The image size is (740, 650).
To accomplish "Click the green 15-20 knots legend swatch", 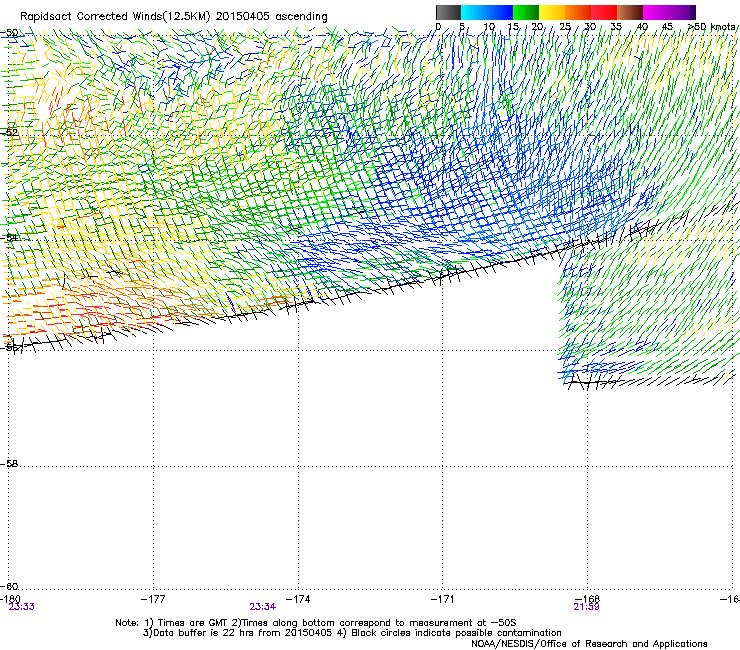I will [x=526, y=12].
